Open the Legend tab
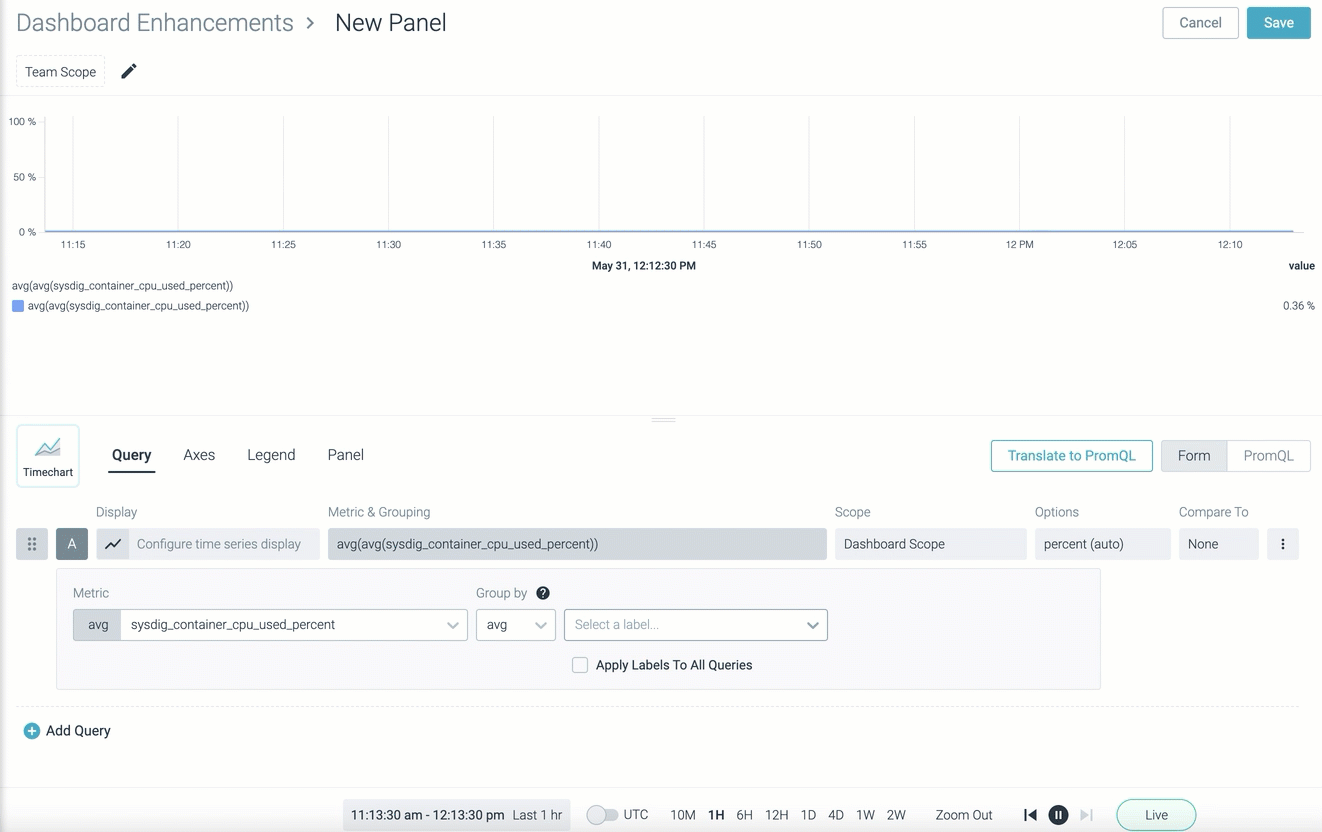This screenshot has height=832, width=1322. pos(271,455)
